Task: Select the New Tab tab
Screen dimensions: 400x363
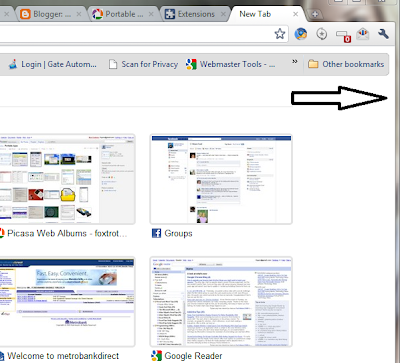Action: (x=267, y=14)
